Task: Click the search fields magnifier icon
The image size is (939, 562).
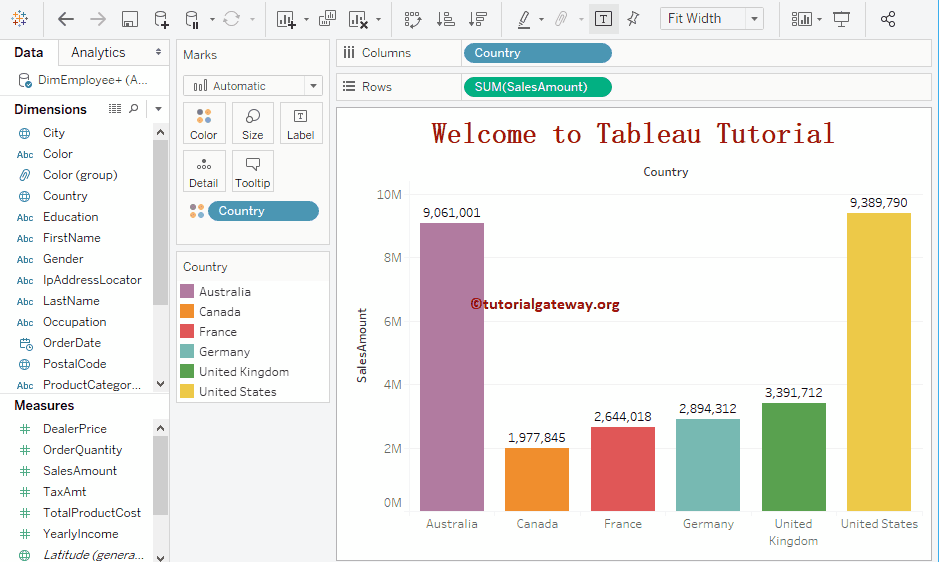Action: point(134,108)
